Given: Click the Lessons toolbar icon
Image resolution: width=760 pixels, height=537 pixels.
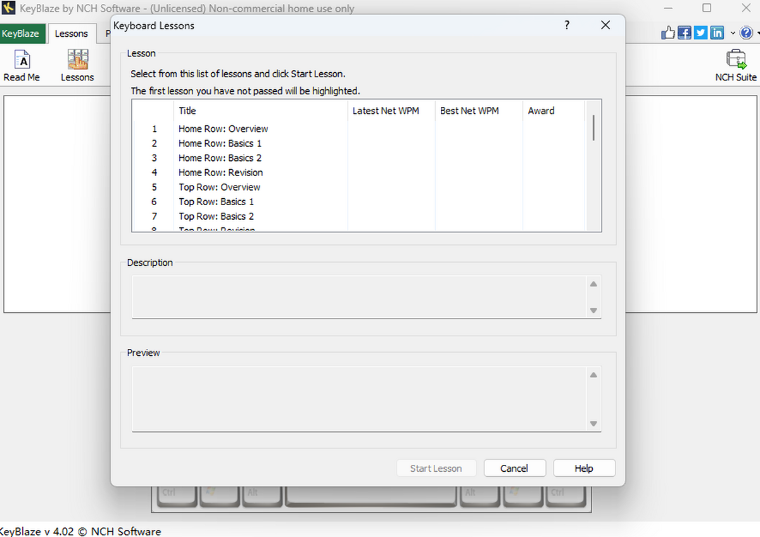Looking at the screenshot, I should (x=78, y=66).
